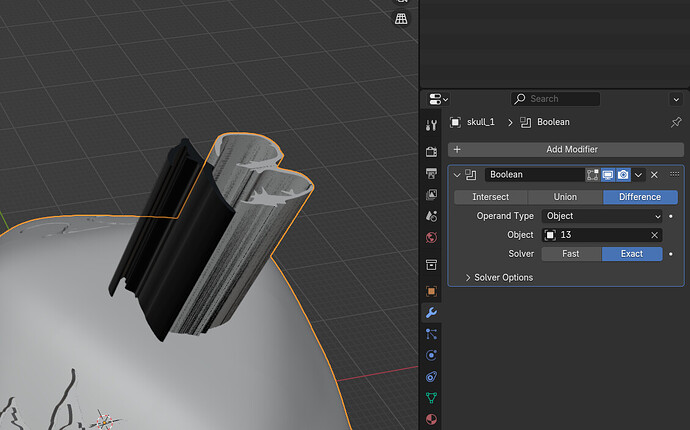Click the Properties search field

[555, 99]
